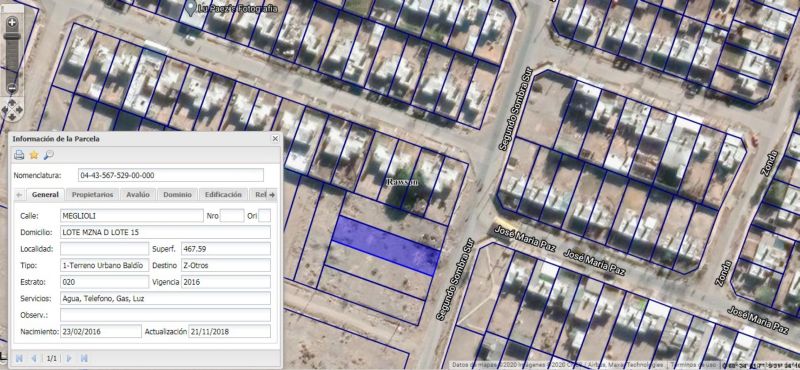Click the Destino field Z-Otros
This screenshot has height=370, width=800.
[x=226, y=265]
